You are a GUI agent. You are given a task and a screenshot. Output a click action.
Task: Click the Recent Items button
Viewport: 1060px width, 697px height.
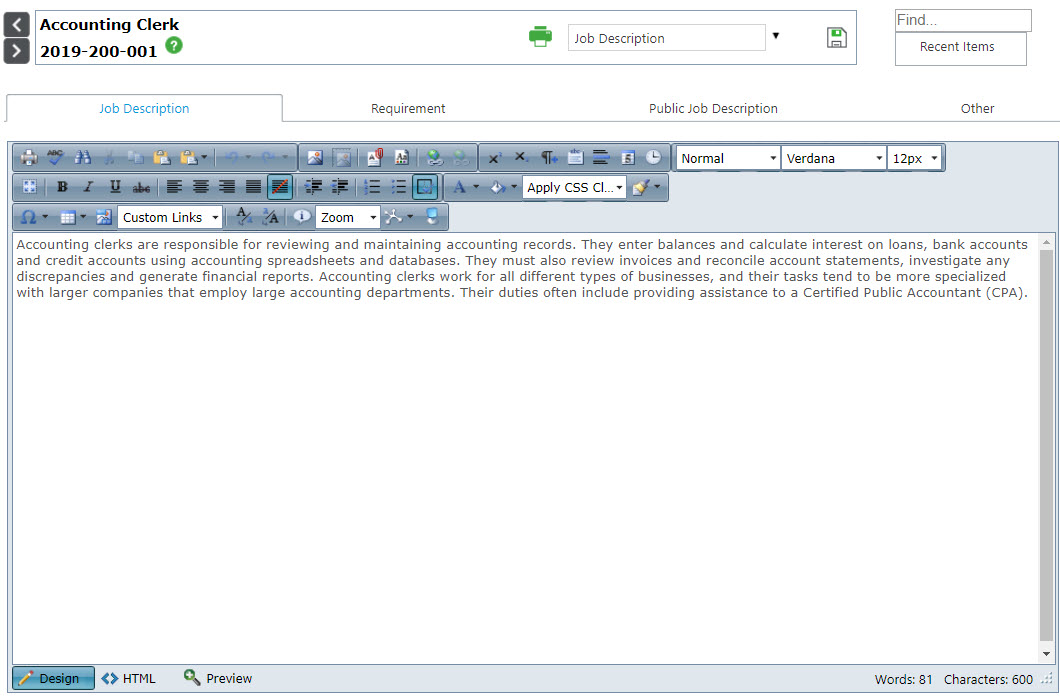[960, 47]
